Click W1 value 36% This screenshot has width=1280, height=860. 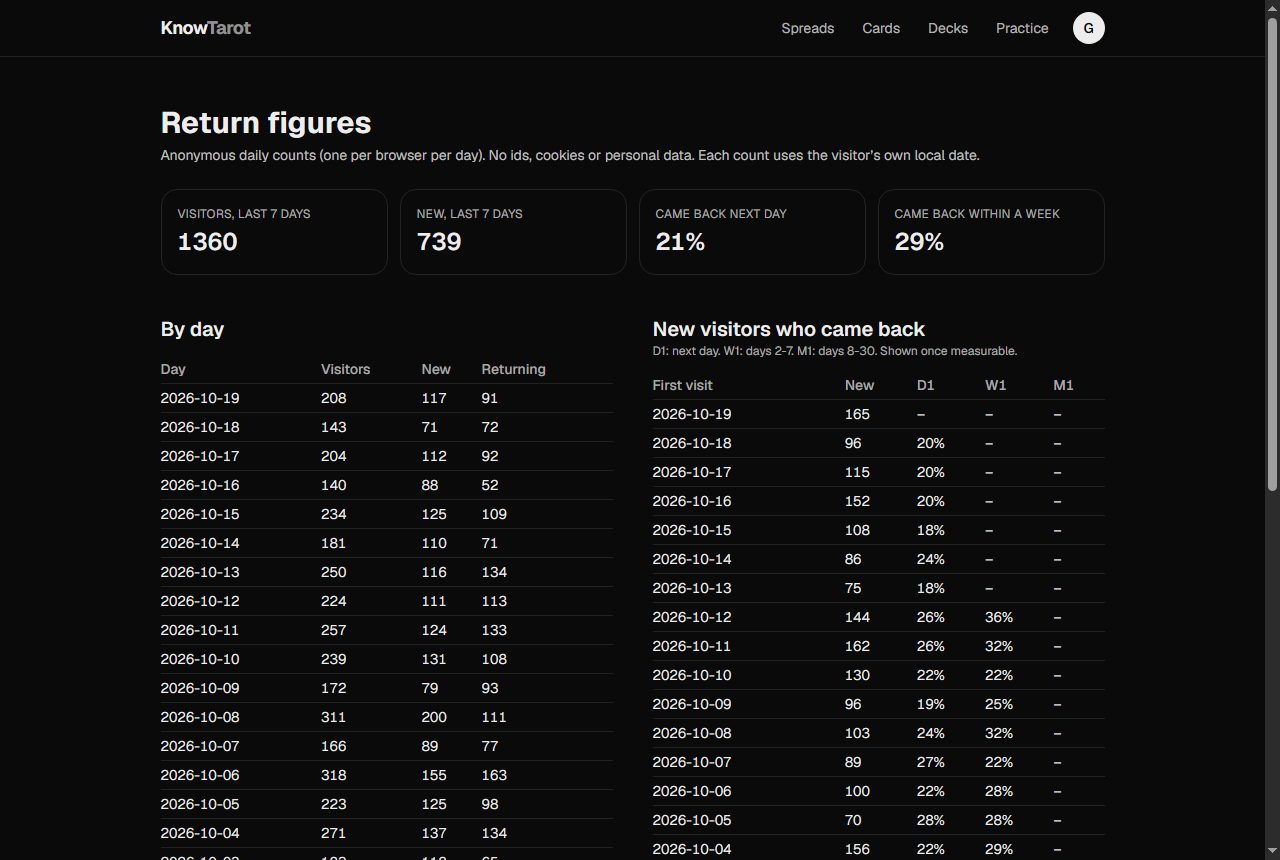click(x=999, y=617)
